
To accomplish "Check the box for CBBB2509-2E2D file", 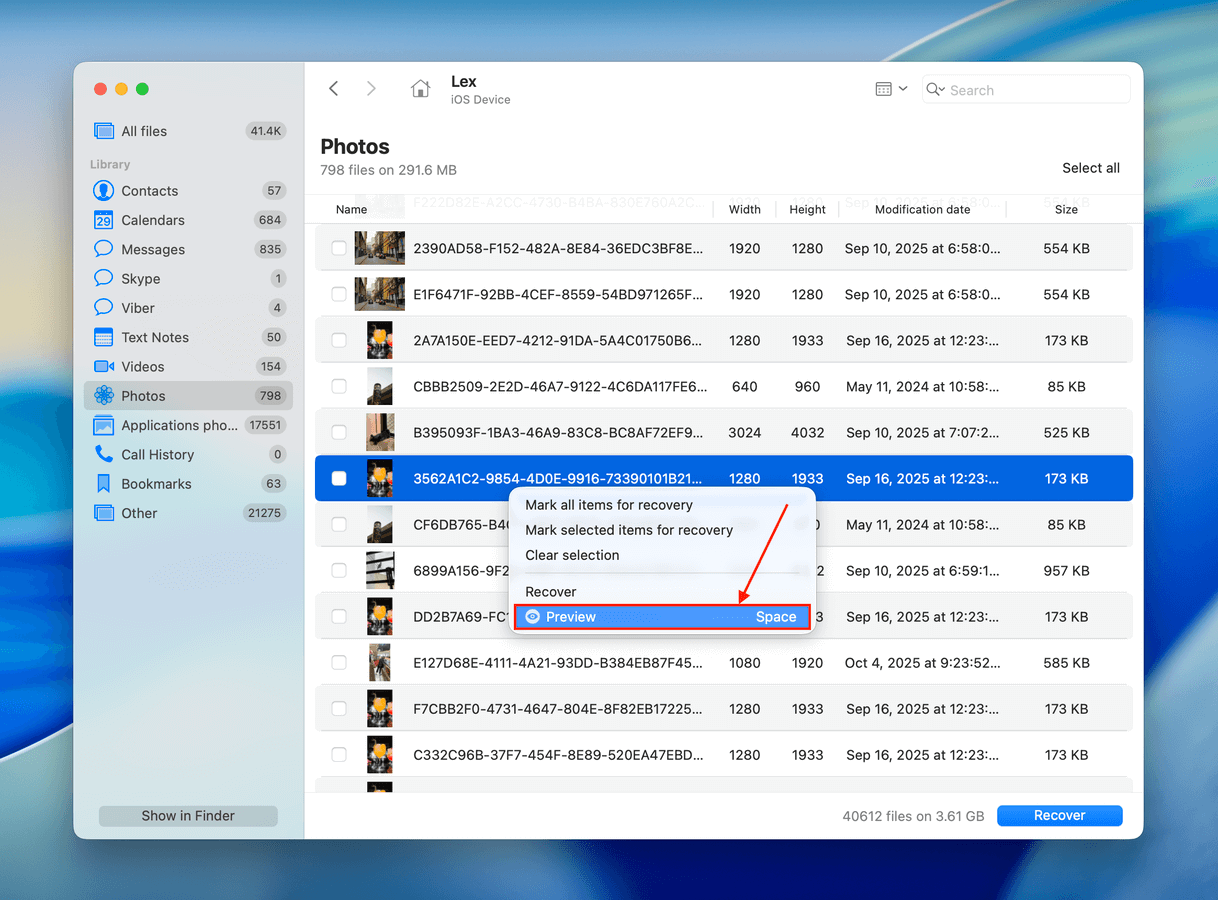I will click(x=339, y=387).
